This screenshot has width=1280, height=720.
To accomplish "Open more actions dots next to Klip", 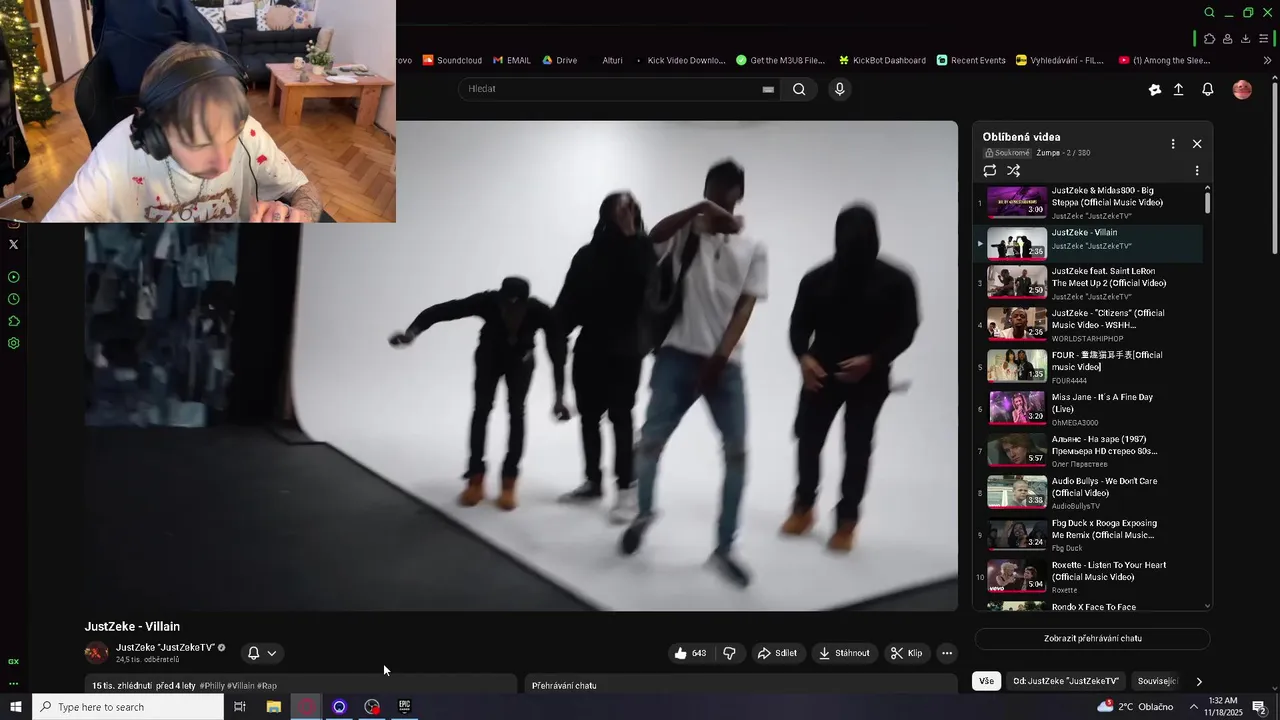I will pyautogui.click(x=947, y=653).
